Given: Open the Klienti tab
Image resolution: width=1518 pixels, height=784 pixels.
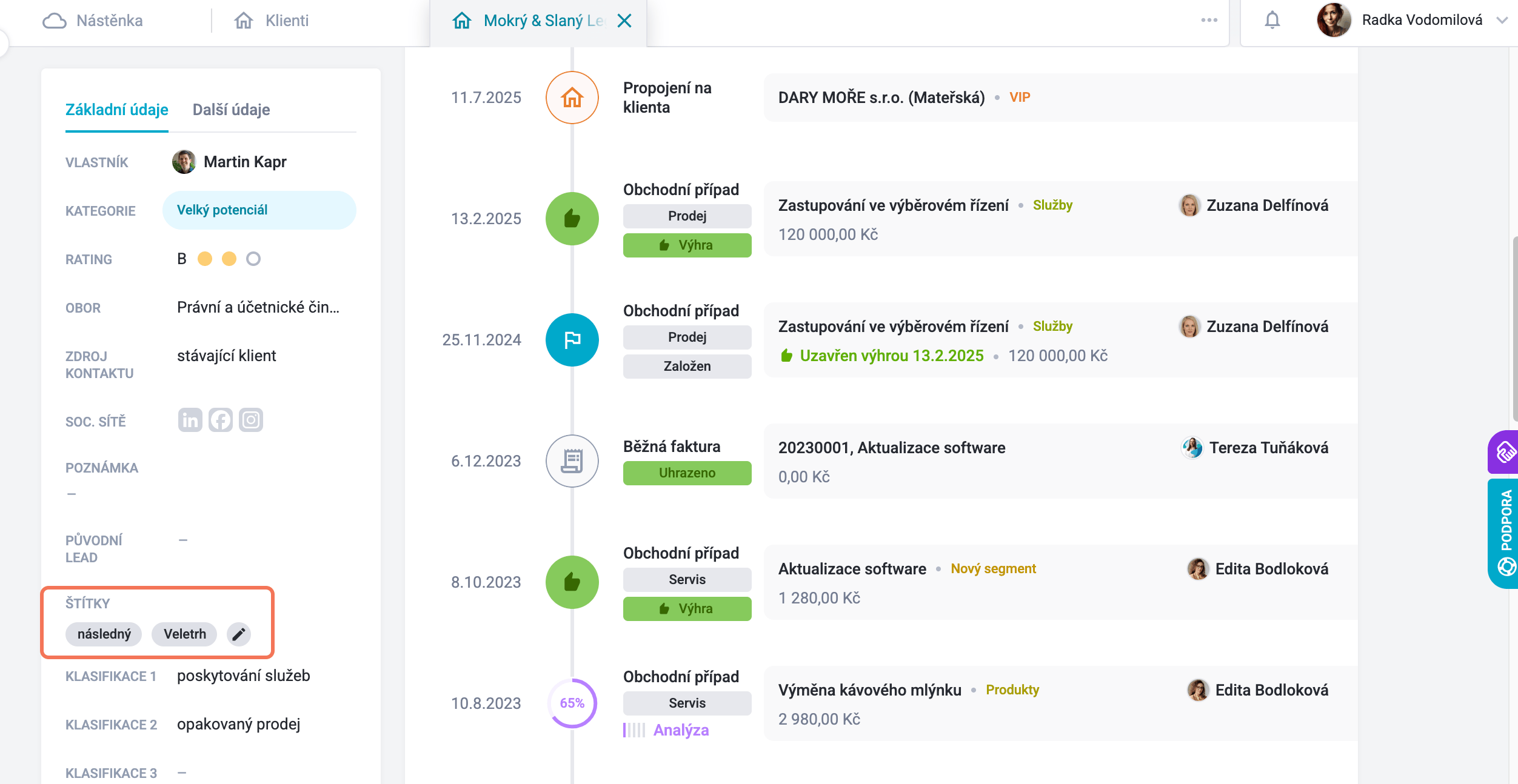Looking at the screenshot, I should [x=272, y=21].
